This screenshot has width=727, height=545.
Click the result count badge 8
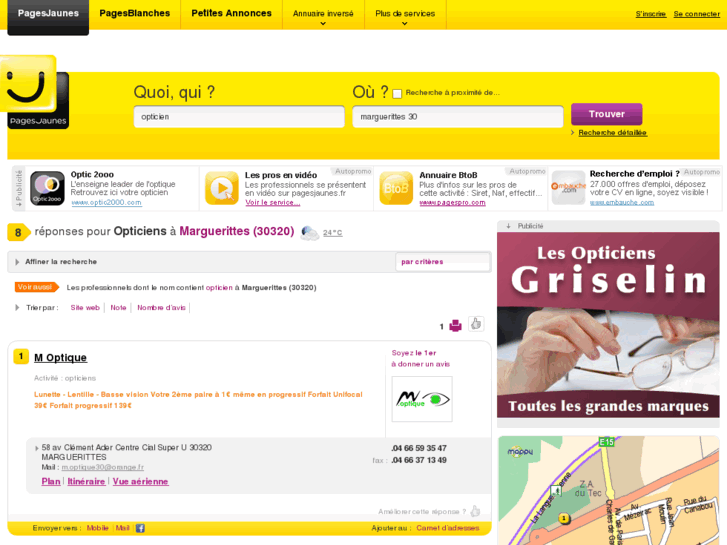(x=19, y=232)
